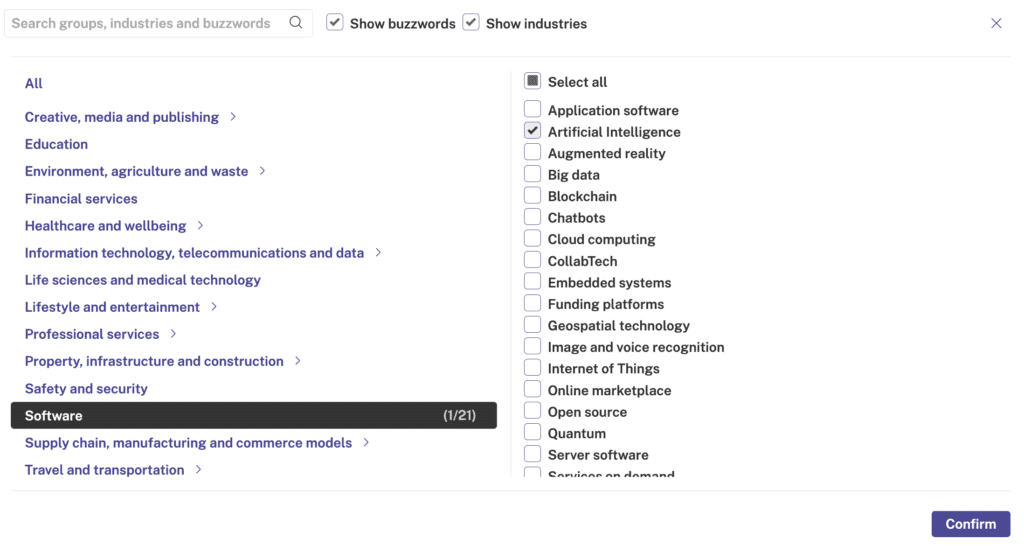The image size is (1024, 546).
Task: Expand Travel and transportation chevron
Action: (x=199, y=470)
